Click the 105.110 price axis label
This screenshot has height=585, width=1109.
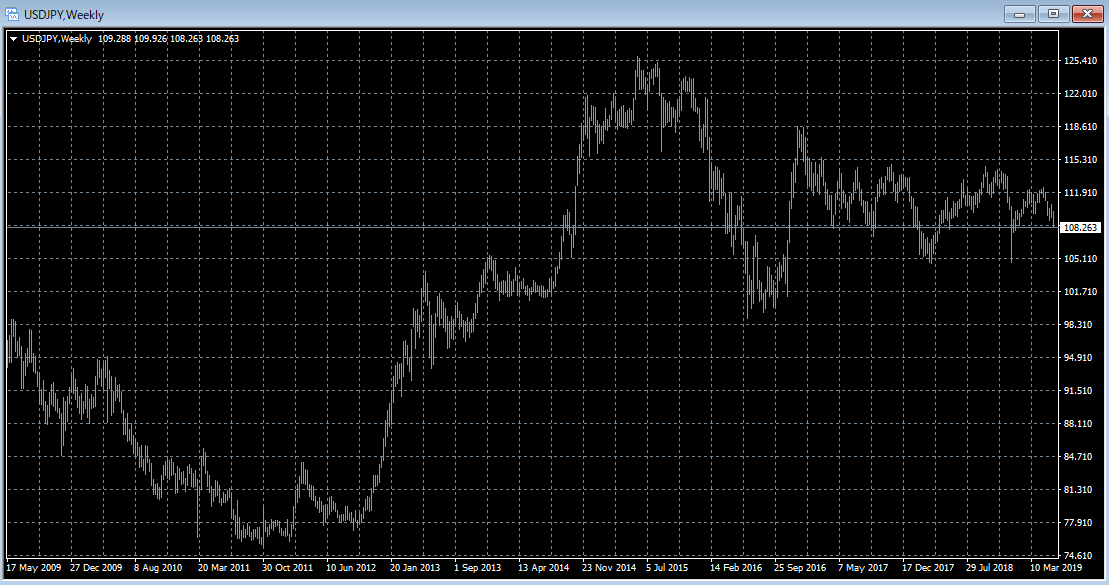pyautogui.click(x=1081, y=259)
